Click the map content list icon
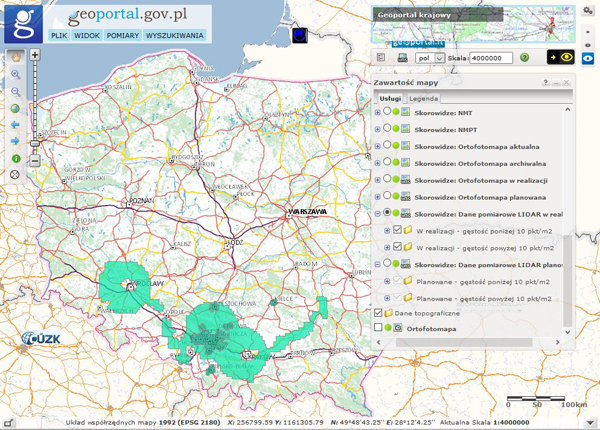The width and height of the screenshot is (600, 430). coord(381,57)
